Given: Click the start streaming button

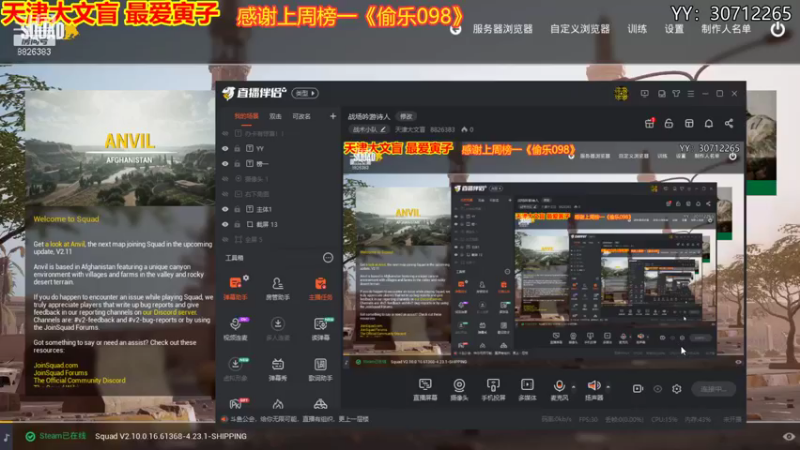Looking at the screenshot, I should coord(714,389).
